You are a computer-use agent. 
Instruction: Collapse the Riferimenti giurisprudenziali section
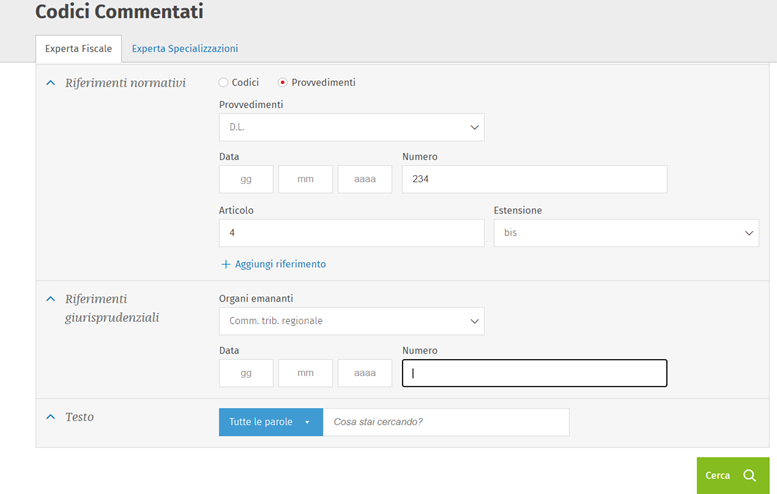coord(51,299)
